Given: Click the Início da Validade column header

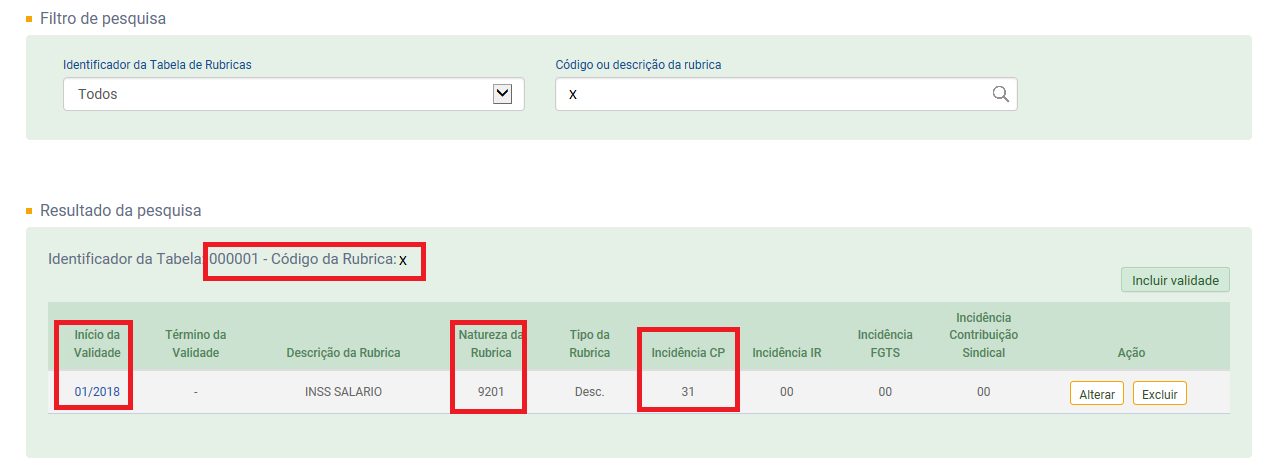Looking at the screenshot, I should coord(97,343).
